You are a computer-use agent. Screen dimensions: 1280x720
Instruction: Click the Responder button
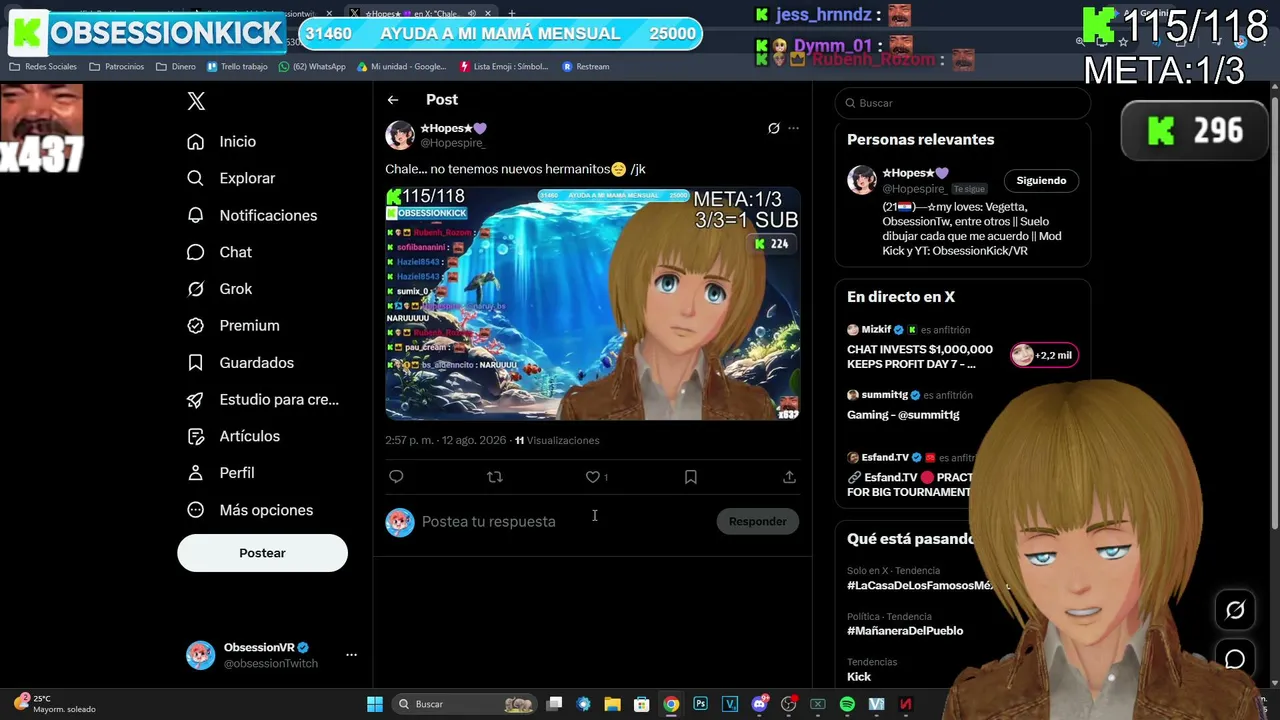coord(757,521)
